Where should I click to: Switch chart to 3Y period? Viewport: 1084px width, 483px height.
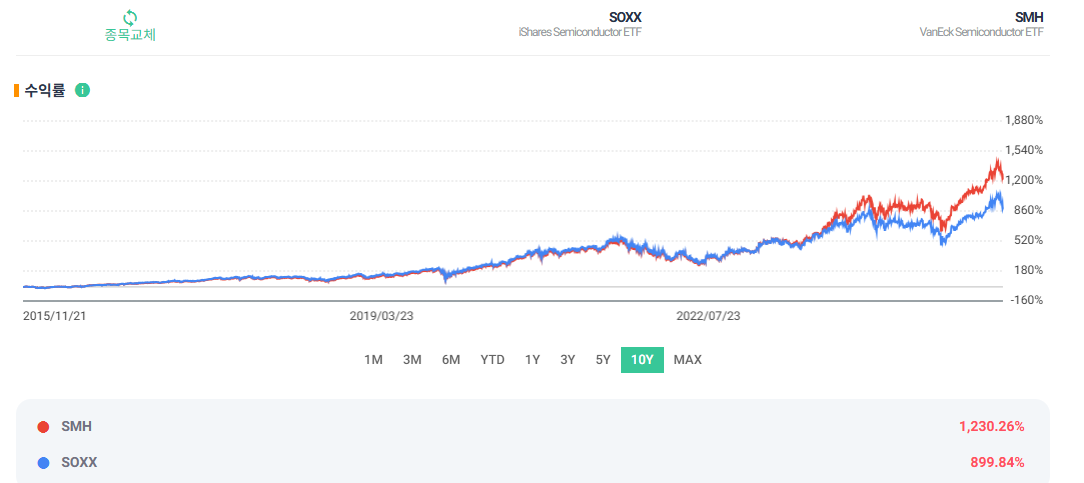(568, 359)
